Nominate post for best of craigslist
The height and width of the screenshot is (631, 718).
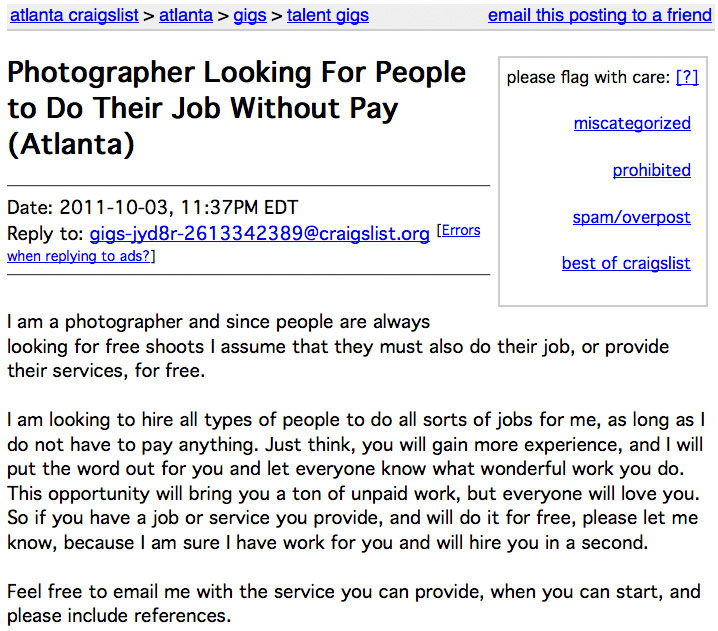click(626, 263)
